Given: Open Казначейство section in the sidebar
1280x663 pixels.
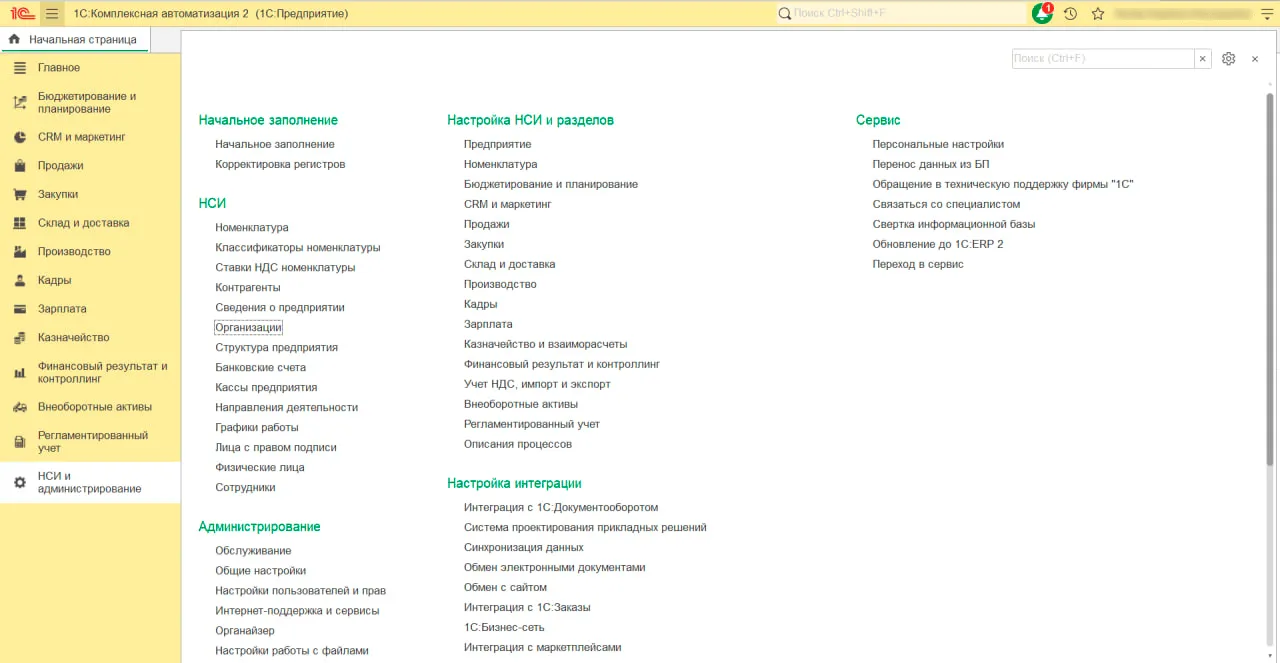Looking at the screenshot, I should click(73, 337).
